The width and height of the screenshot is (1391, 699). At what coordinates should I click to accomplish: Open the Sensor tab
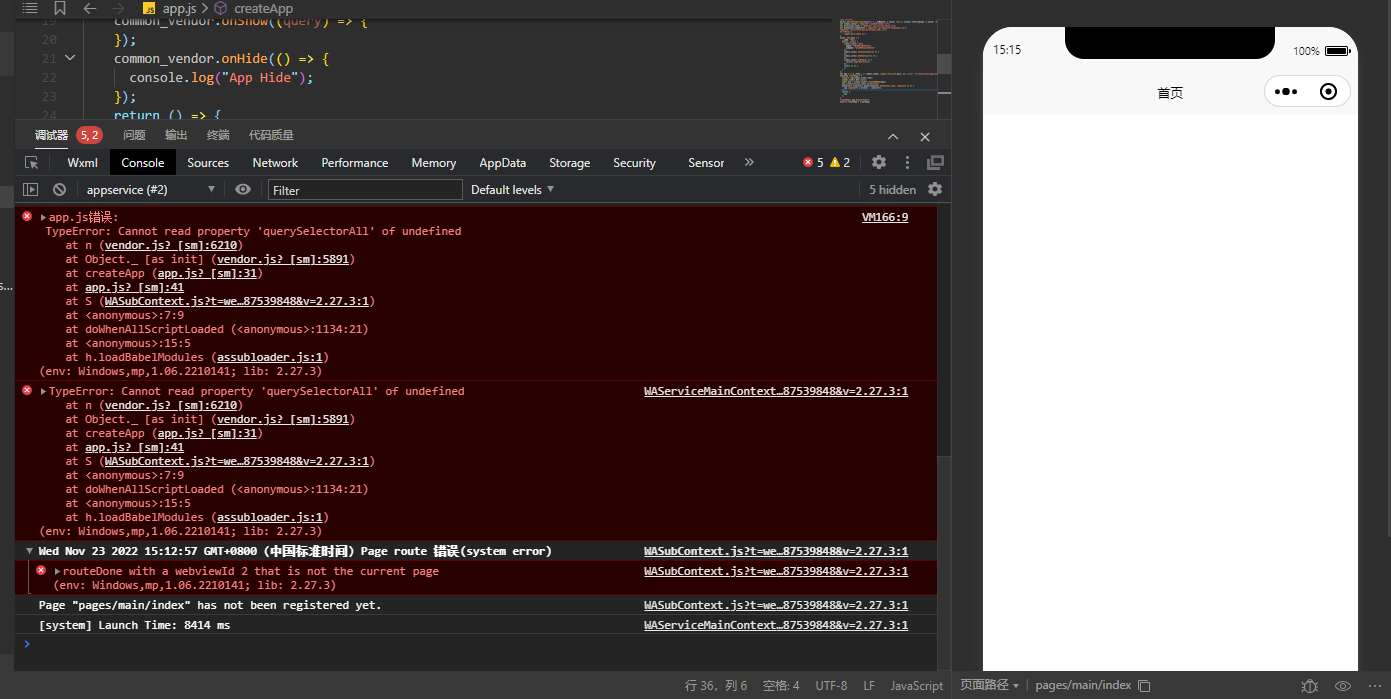click(706, 162)
